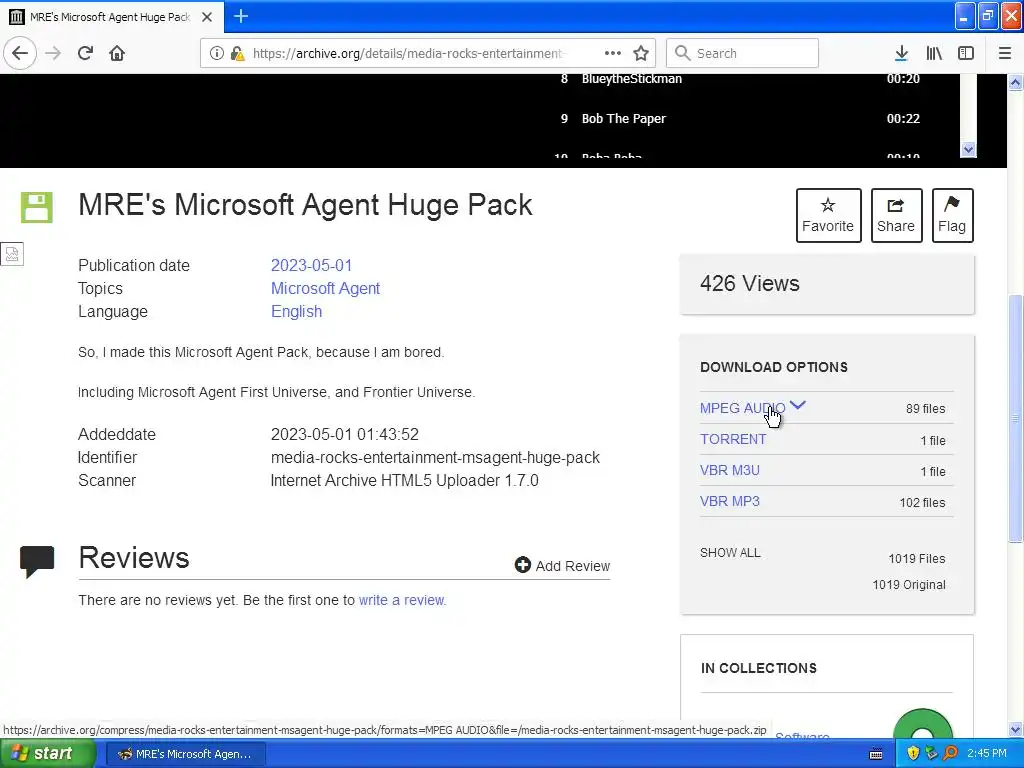Select the MRE's Microsoft Agen taskbar button
The height and width of the screenshot is (768, 1024).
(x=185, y=754)
